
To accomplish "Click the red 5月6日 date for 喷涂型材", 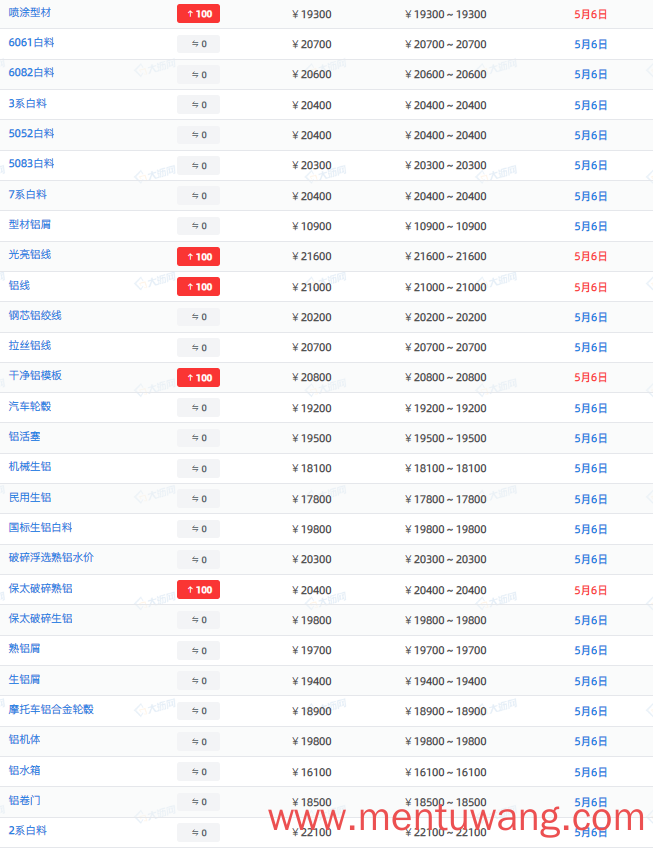I will tap(591, 14).
